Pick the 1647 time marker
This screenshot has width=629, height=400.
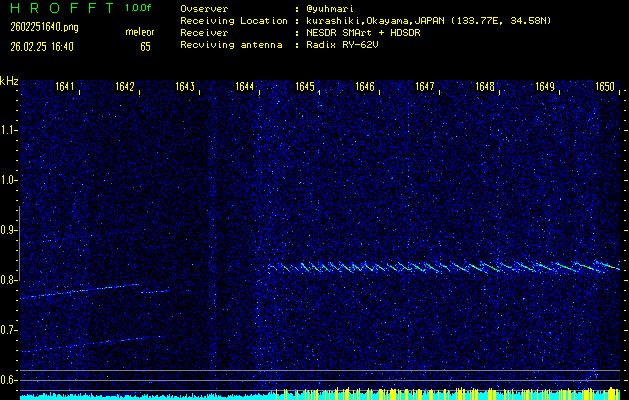[425, 87]
